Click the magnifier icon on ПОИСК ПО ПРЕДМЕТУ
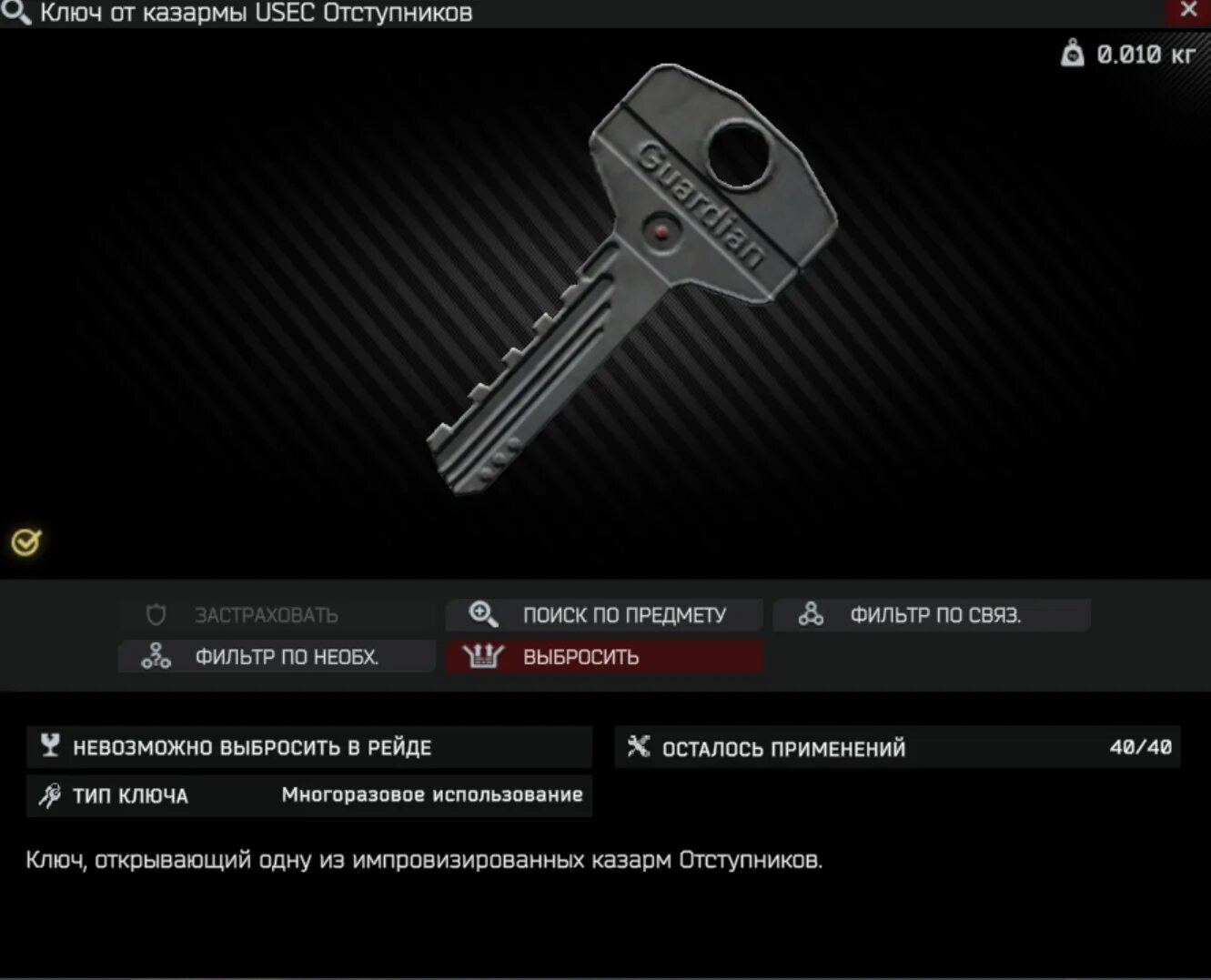The image size is (1211, 980). 482,614
